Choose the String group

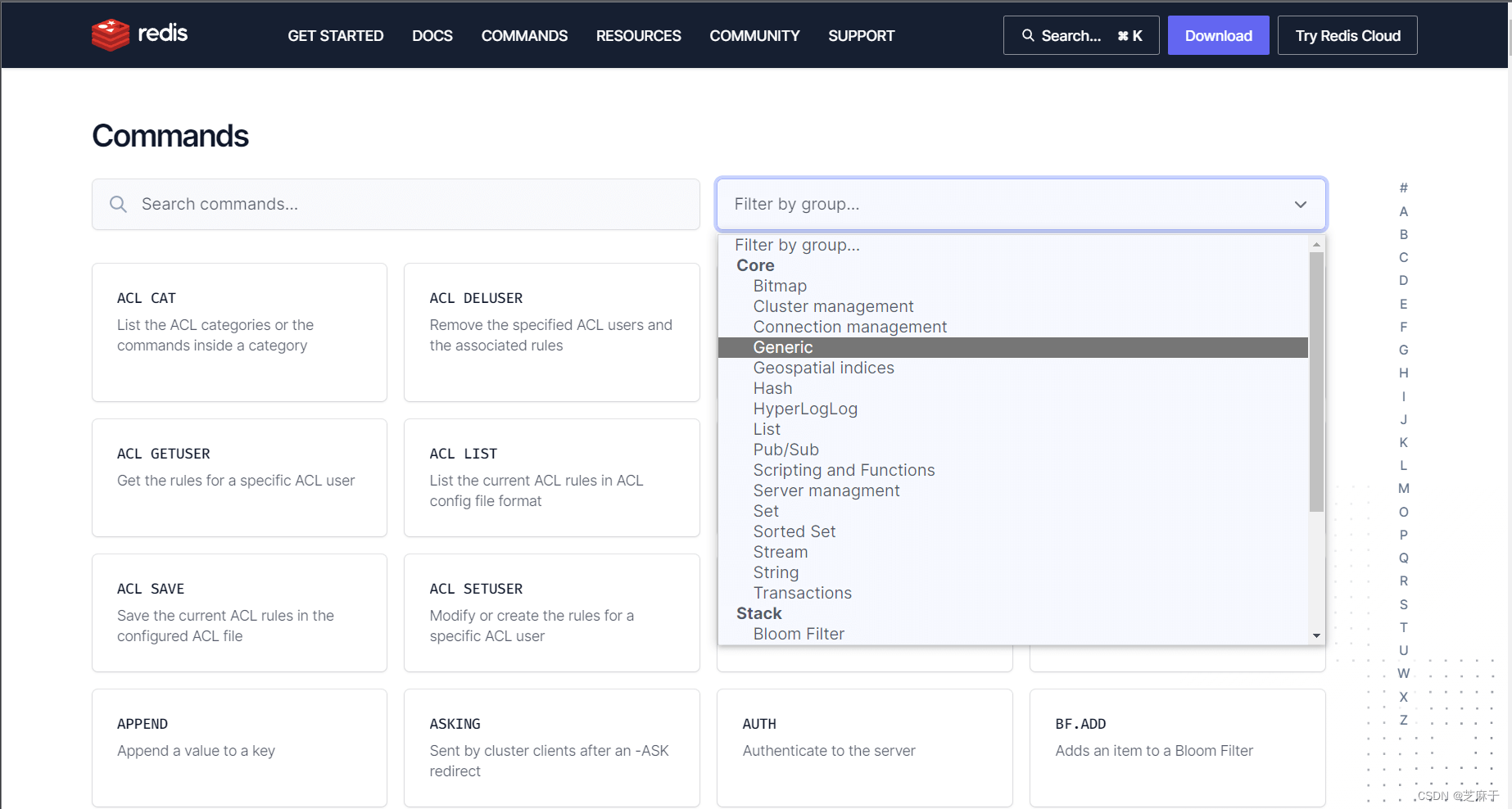[1013, 572]
